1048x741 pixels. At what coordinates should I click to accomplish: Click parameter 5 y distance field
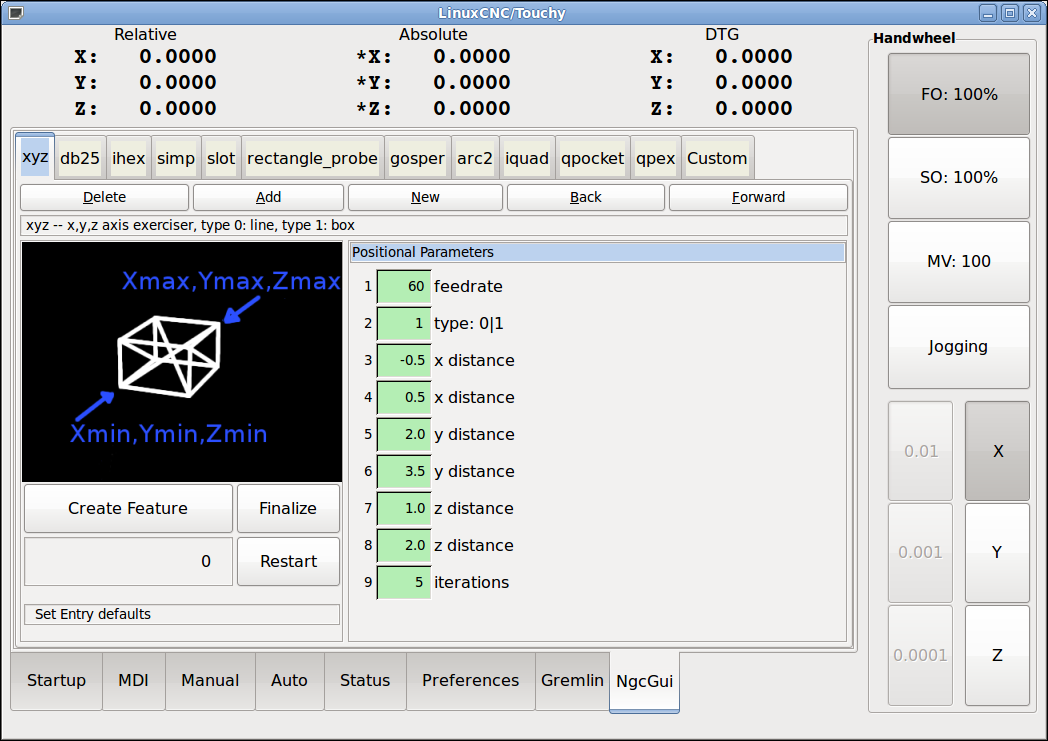(404, 434)
